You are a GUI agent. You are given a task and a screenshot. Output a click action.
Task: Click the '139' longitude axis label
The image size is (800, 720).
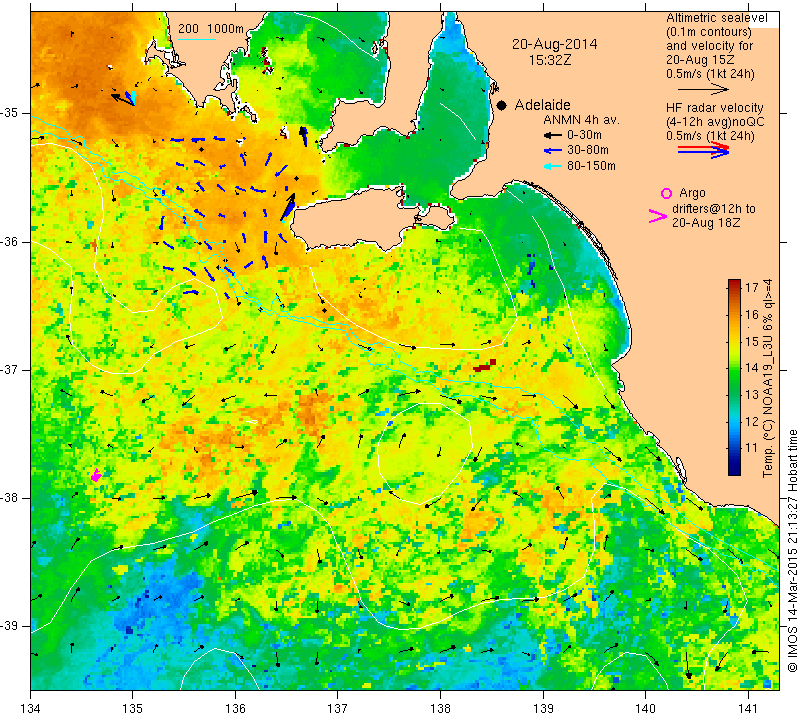543,709
